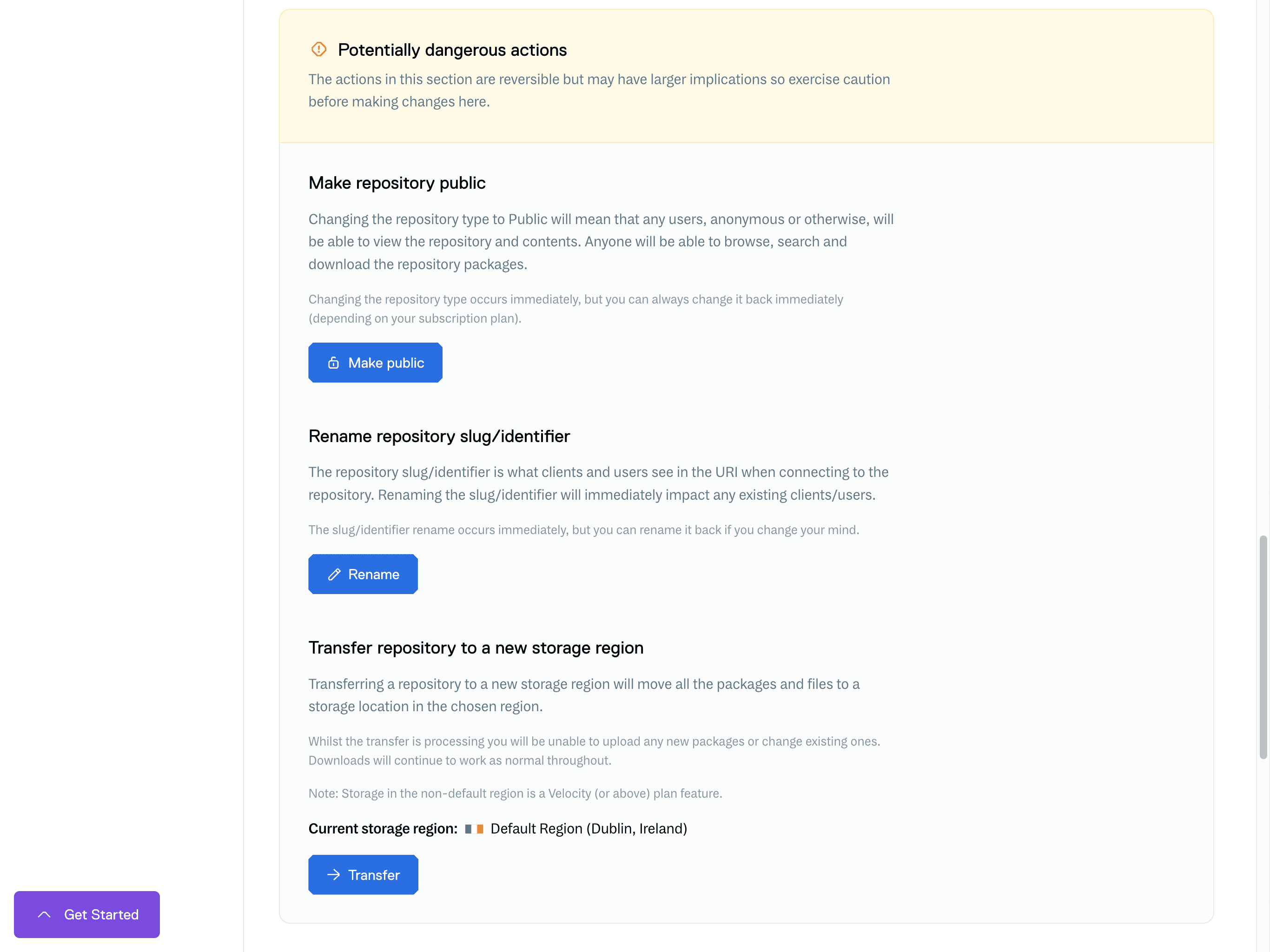Click 'Default Region (Dublin, Ireland)' text

[588, 828]
